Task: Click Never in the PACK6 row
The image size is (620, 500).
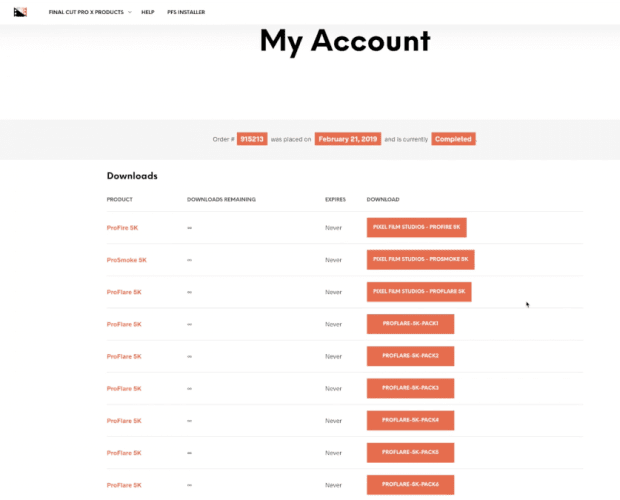Action: [333, 485]
